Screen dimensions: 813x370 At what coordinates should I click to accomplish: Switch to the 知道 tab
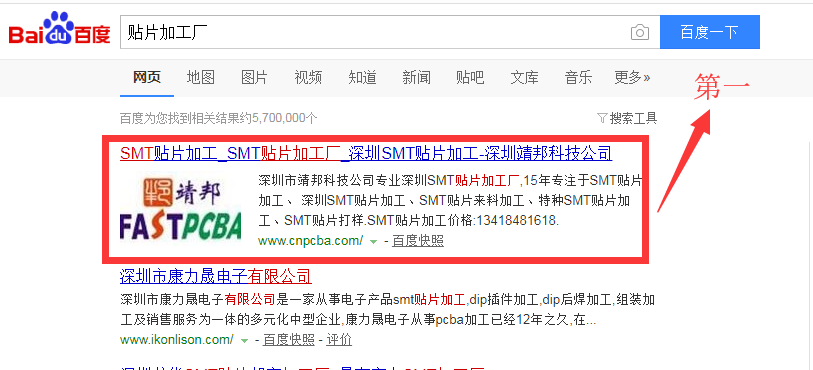click(x=362, y=78)
